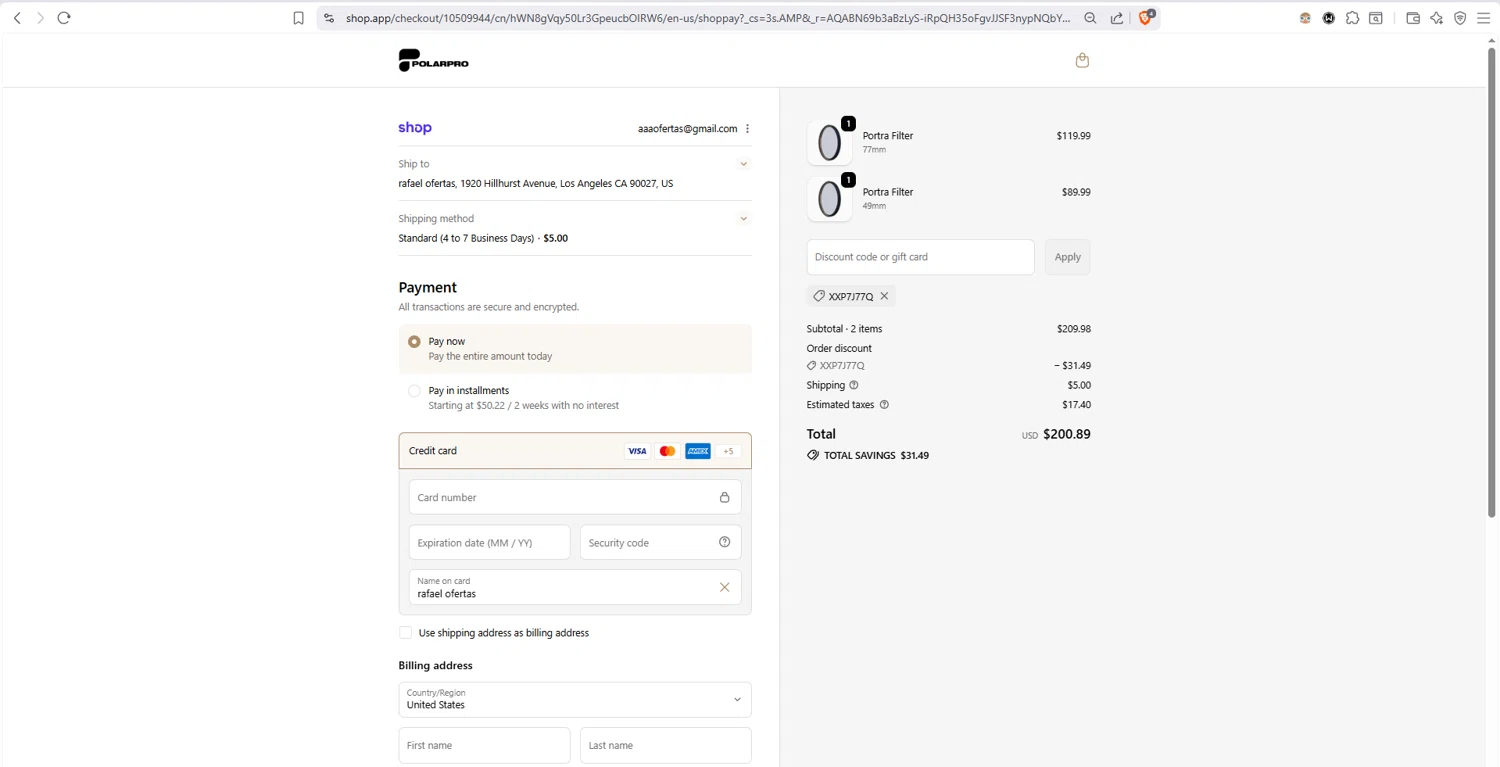Open the shopping bag cart icon

tap(1082, 60)
